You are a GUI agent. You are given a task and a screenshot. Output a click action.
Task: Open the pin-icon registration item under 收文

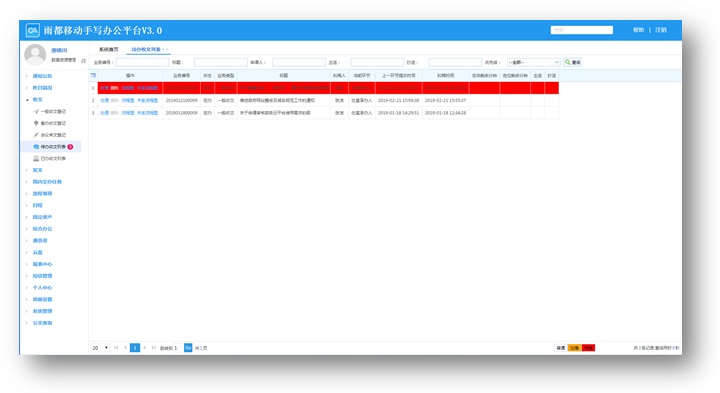(x=50, y=123)
